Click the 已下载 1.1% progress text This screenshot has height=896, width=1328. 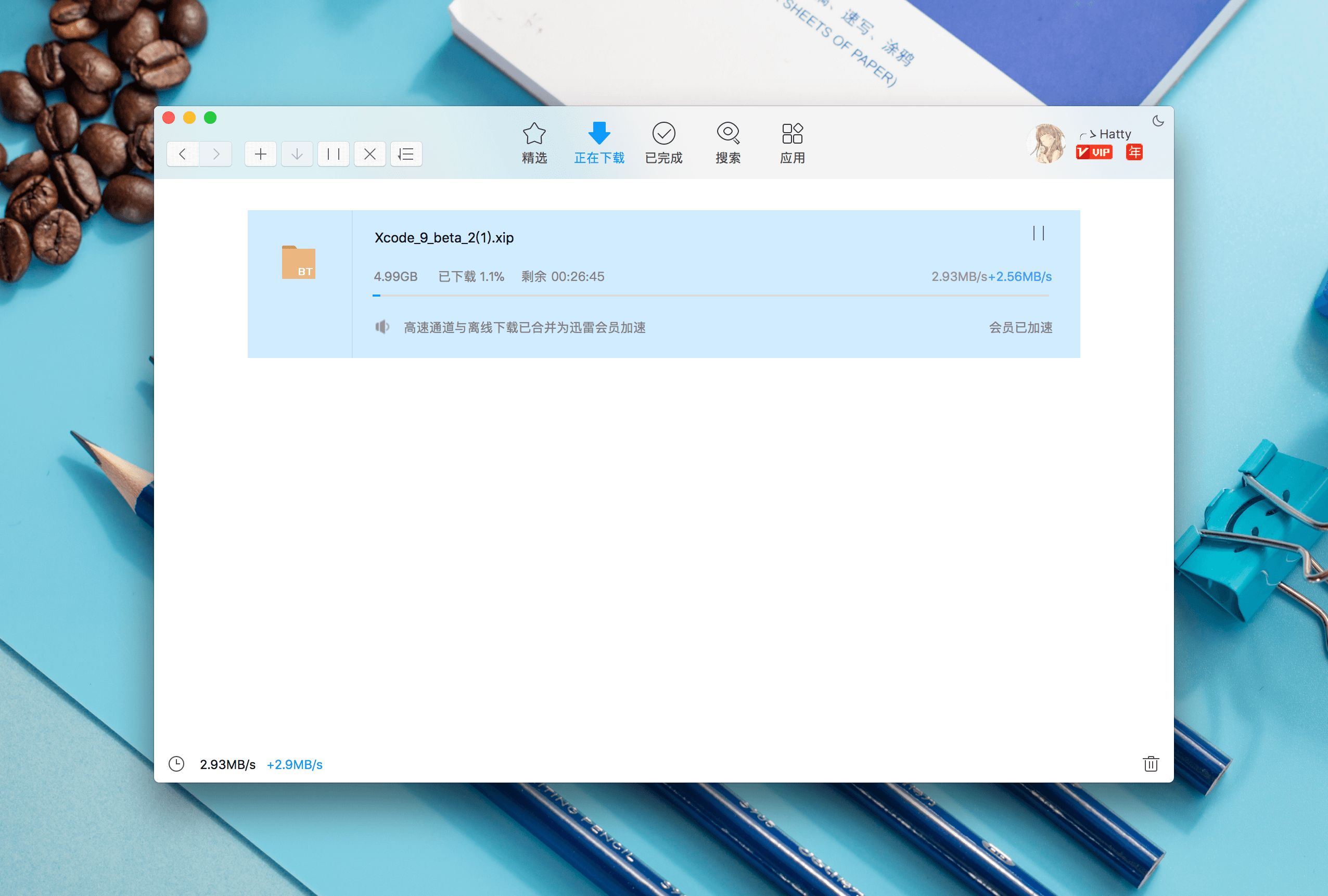(x=471, y=277)
